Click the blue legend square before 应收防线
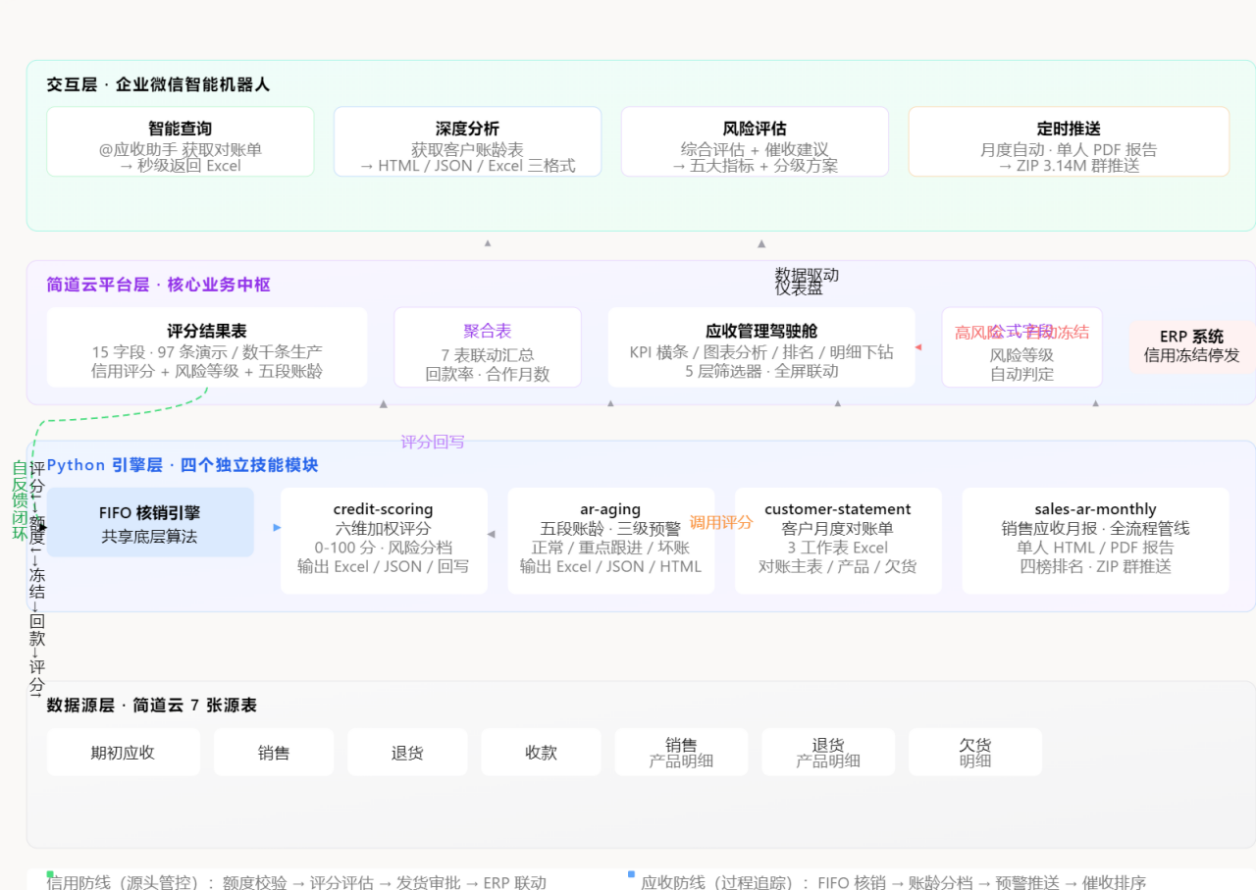1256x891 pixels. pos(632,874)
